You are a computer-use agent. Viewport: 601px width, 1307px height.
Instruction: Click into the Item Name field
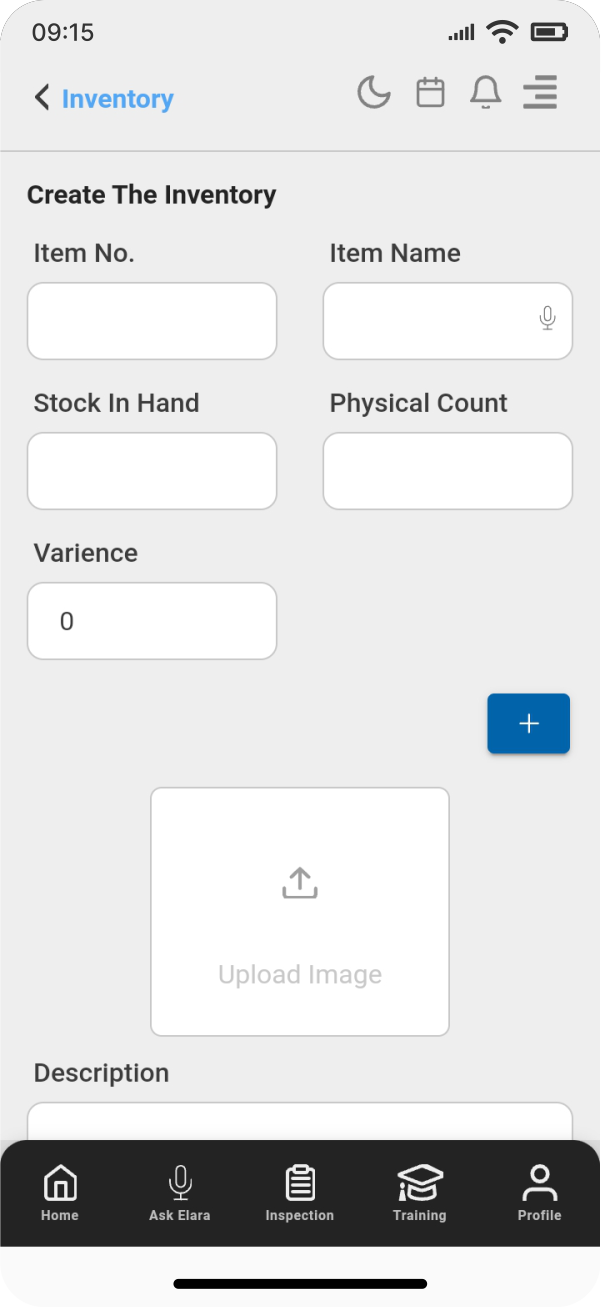[x=430, y=321]
